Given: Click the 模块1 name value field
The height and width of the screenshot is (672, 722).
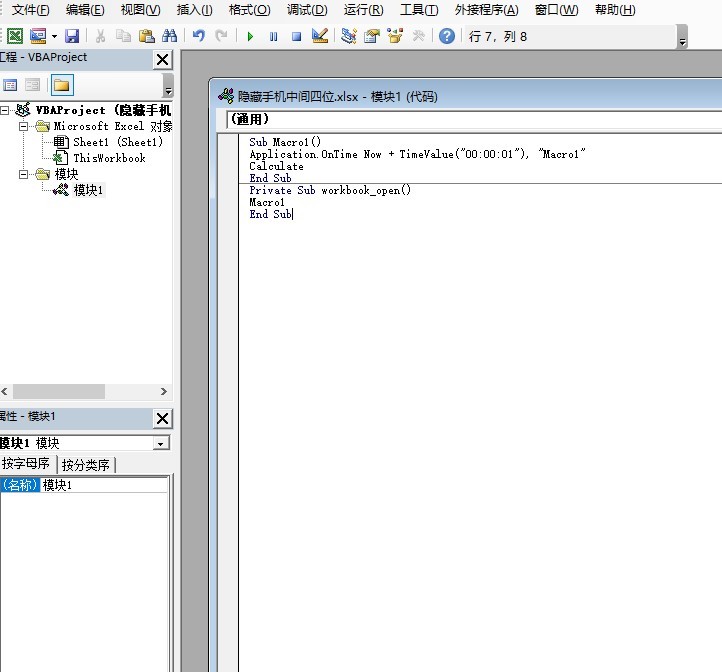Looking at the screenshot, I should click(104, 485).
